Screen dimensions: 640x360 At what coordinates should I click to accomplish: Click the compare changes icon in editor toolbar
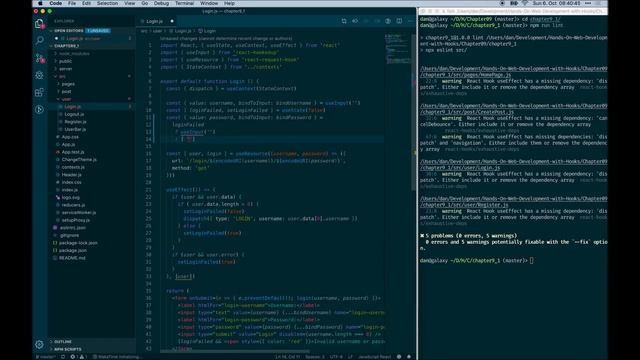pyautogui.click(x=344, y=21)
